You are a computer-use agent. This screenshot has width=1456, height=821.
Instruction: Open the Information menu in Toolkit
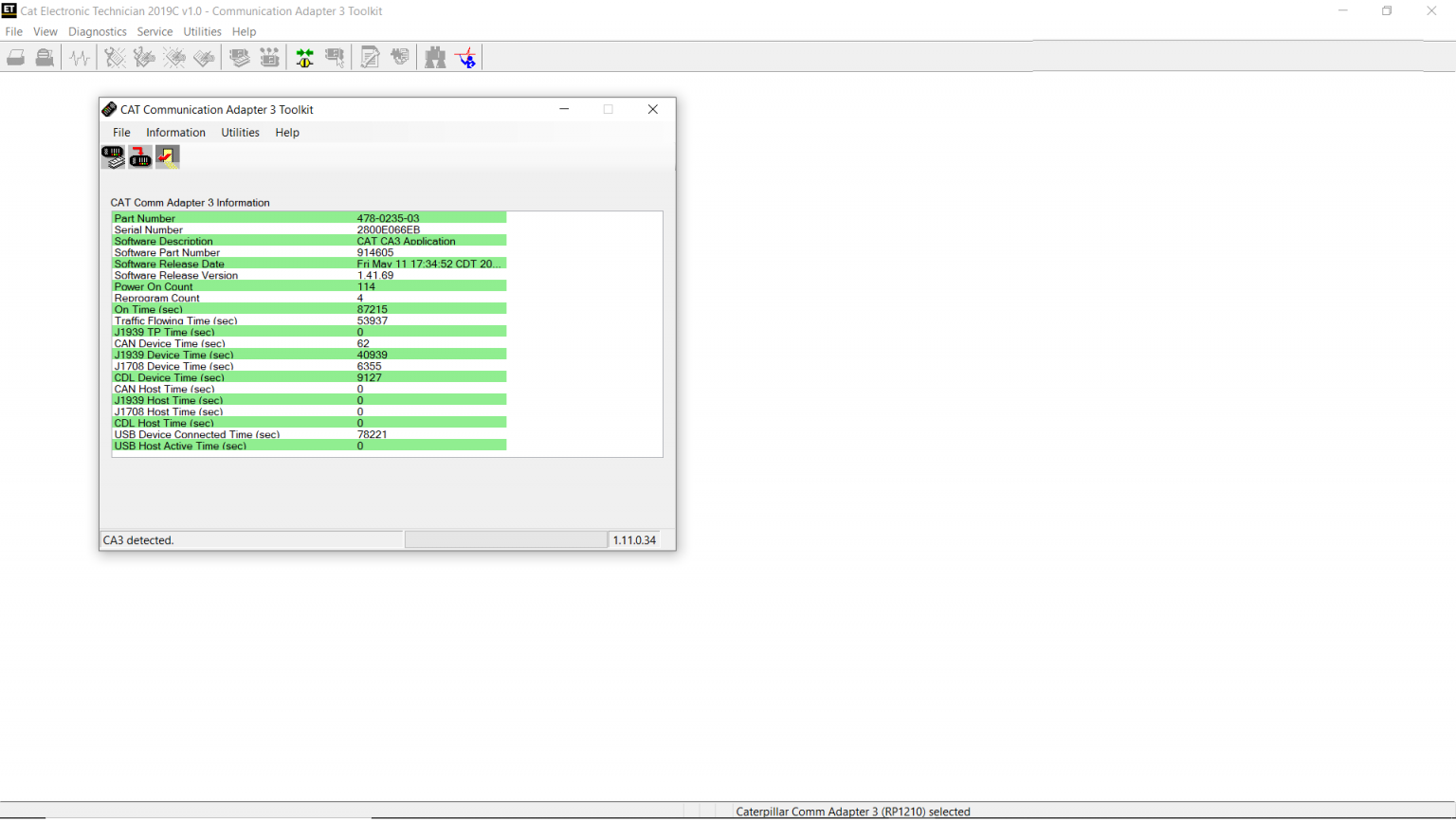[175, 132]
